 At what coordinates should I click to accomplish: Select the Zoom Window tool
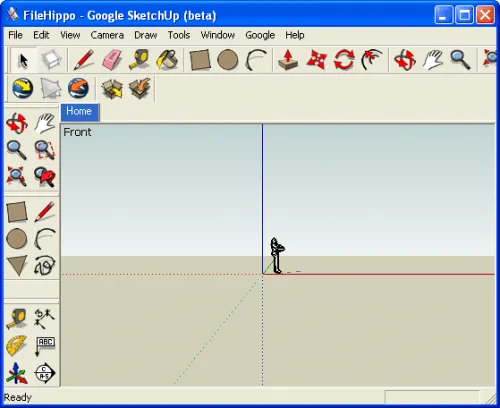click(x=45, y=150)
